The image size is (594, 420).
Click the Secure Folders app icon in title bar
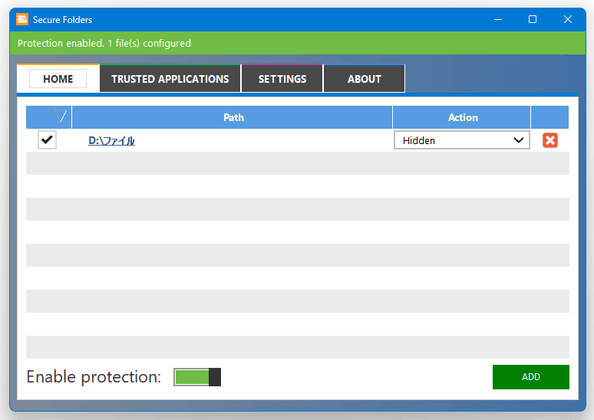click(22, 19)
